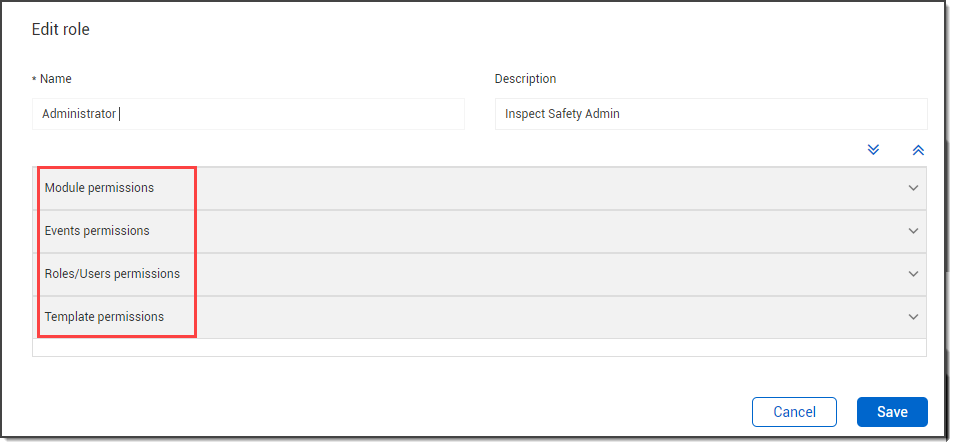Image resolution: width=954 pixels, height=446 pixels.
Task: Click the Description field with Inspect Safety Admin
Action: coord(710,114)
